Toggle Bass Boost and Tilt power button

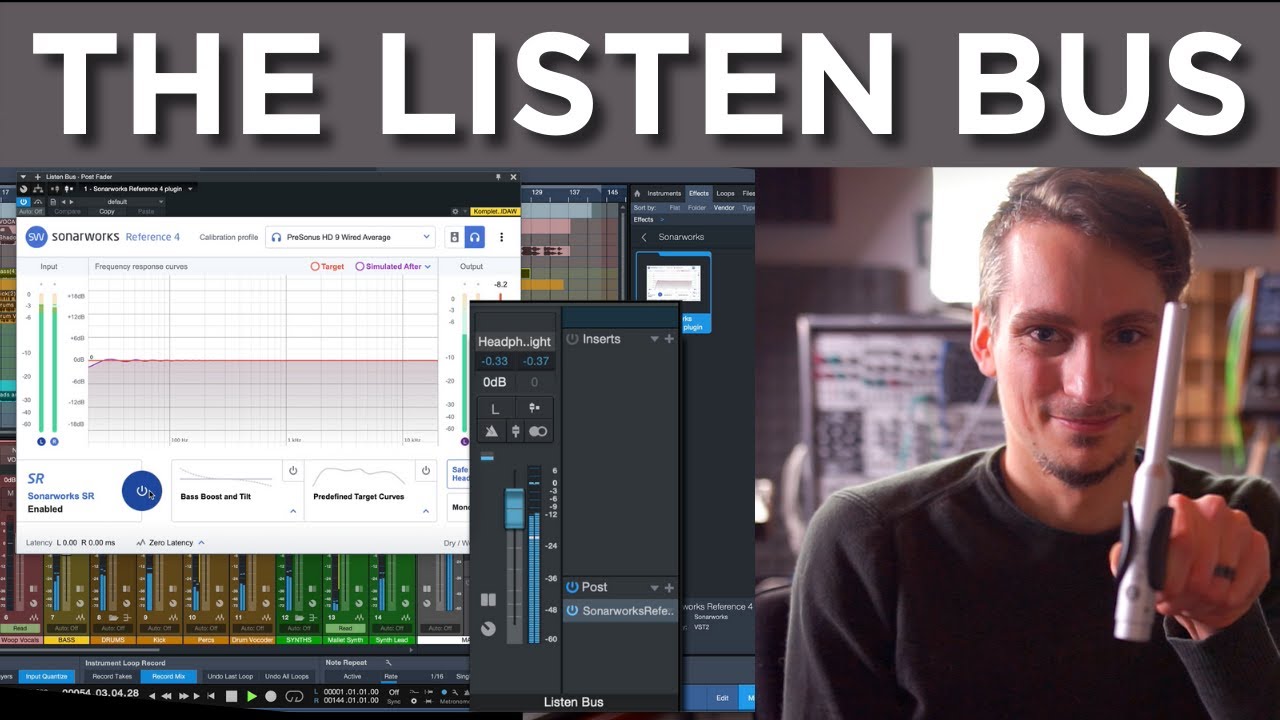click(x=293, y=470)
